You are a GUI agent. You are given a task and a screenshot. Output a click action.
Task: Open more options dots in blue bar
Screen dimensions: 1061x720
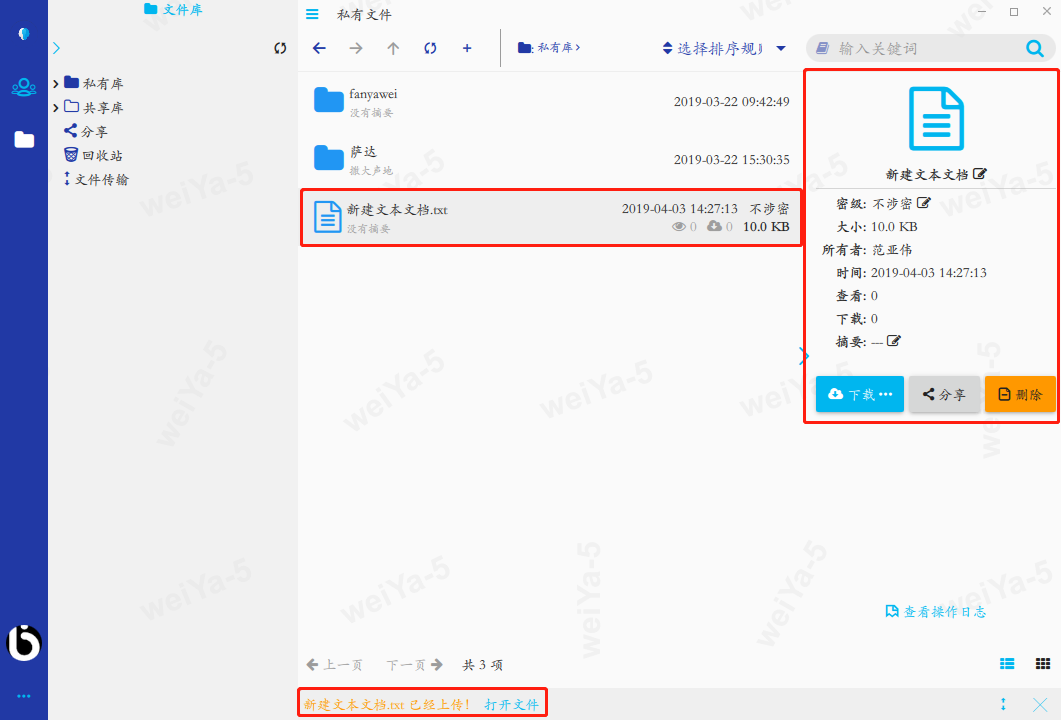coord(24,696)
